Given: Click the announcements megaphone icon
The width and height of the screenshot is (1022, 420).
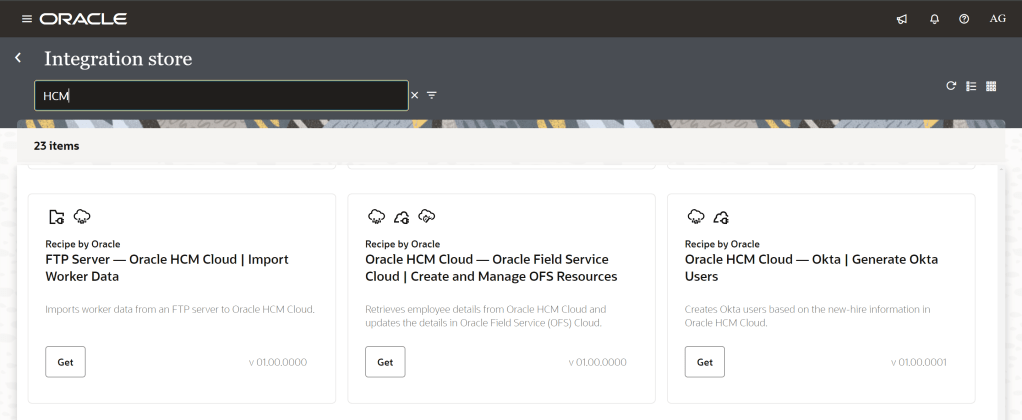Looking at the screenshot, I should 902,19.
